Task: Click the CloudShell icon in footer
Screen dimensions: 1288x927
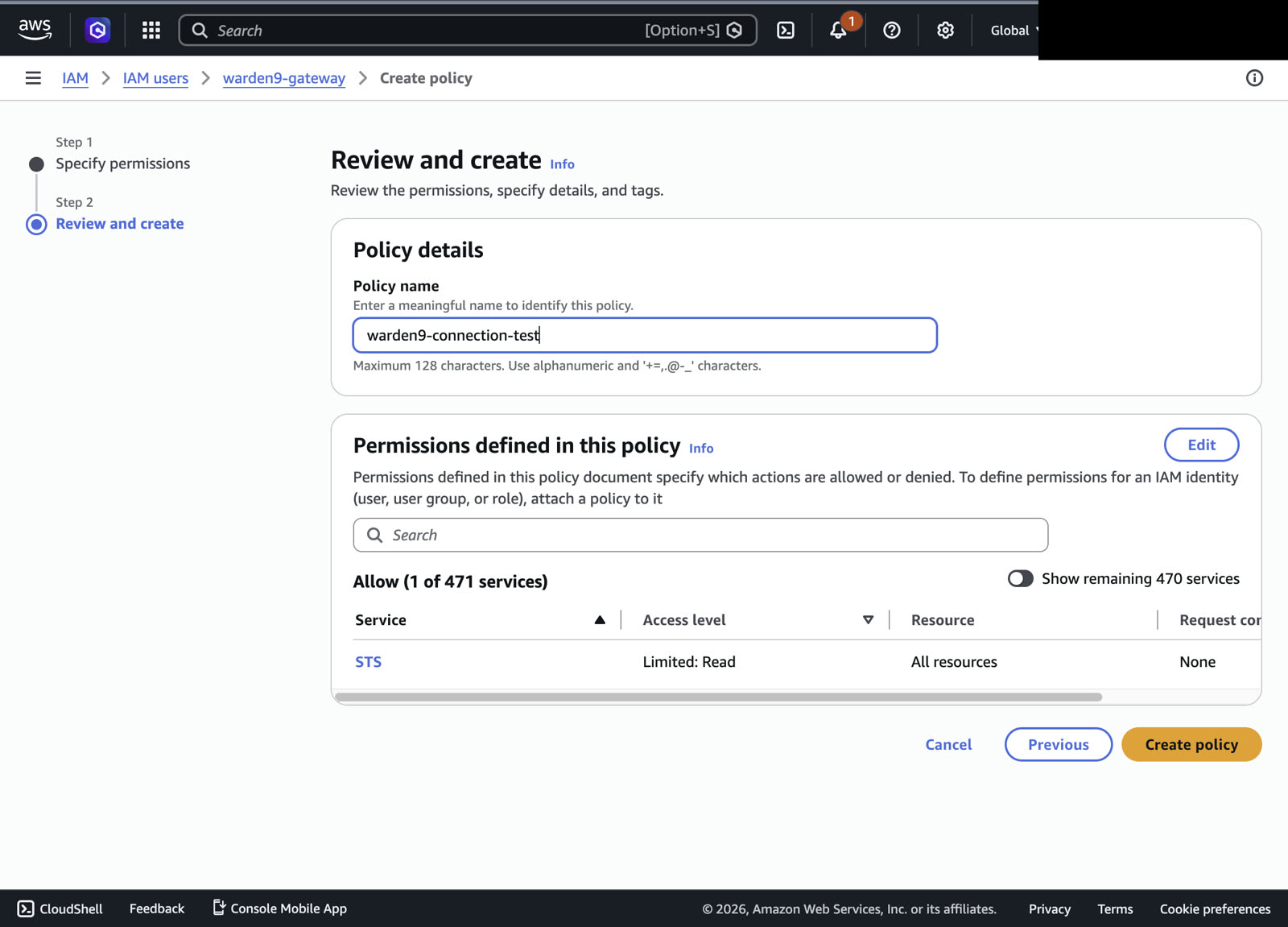Action: 26,908
